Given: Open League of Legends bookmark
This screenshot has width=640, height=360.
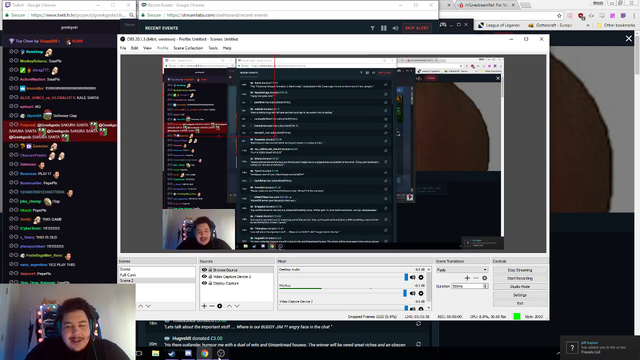Looking at the screenshot, I should point(499,25).
